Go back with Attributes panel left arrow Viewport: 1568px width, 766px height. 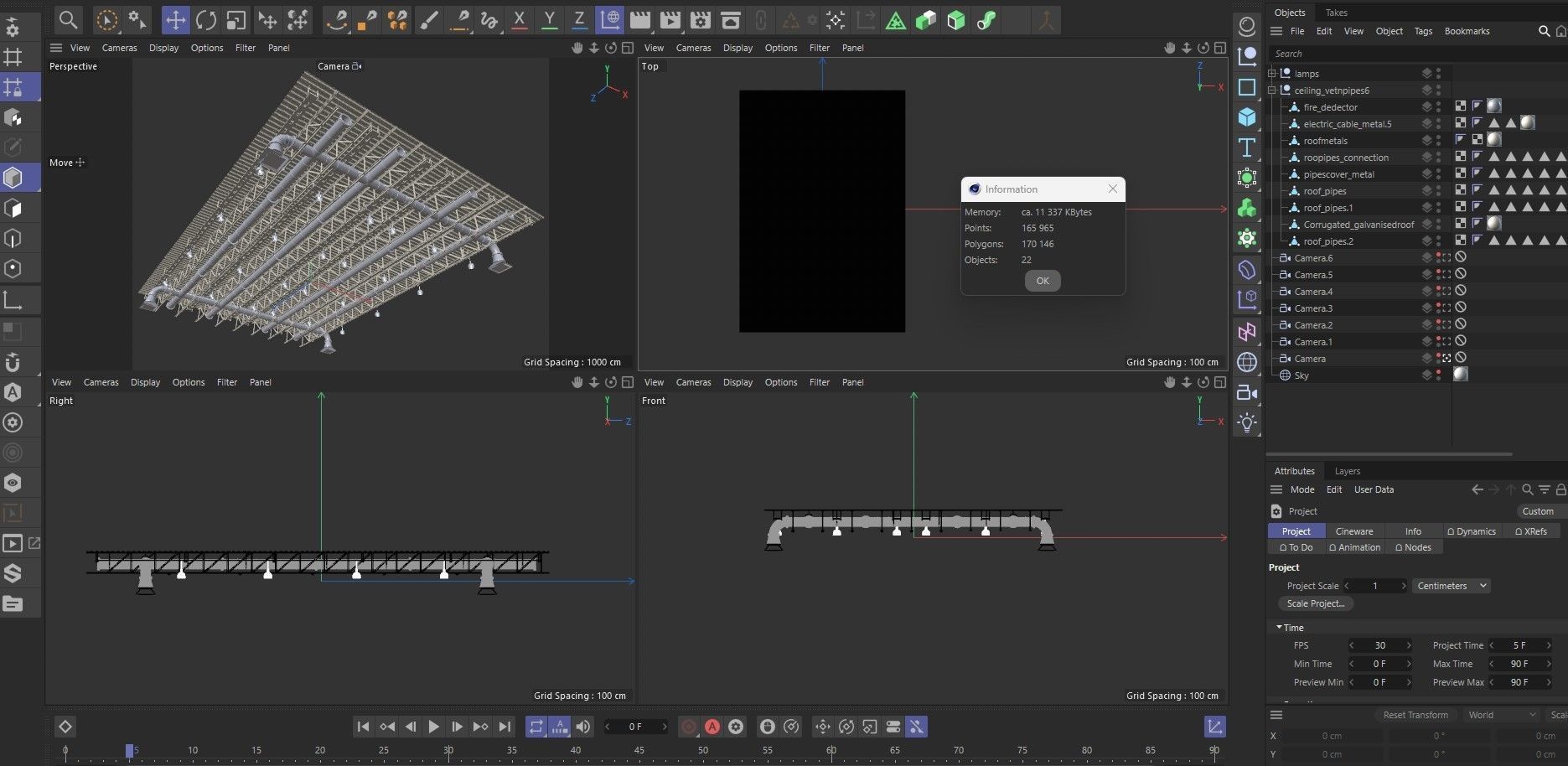tap(1477, 489)
